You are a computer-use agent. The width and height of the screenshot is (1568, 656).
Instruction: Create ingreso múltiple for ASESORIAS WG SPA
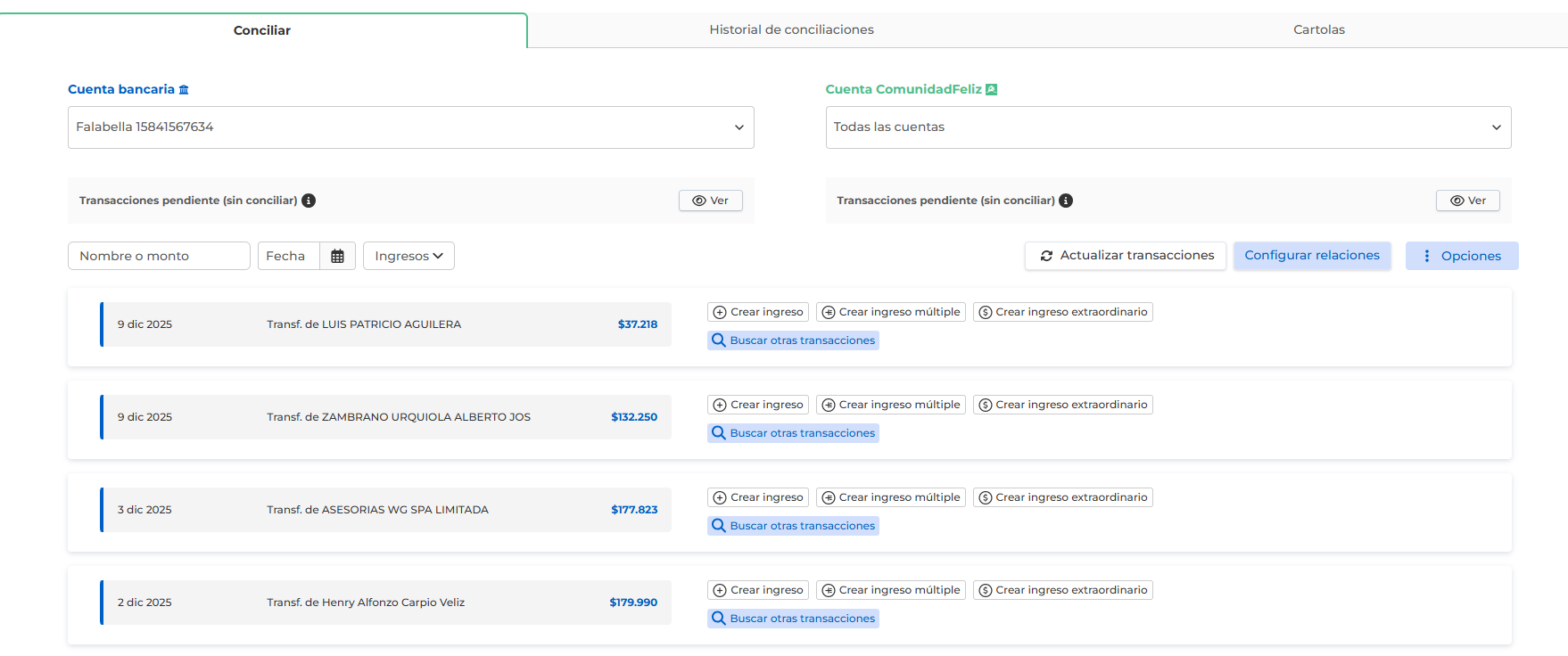point(890,497)
